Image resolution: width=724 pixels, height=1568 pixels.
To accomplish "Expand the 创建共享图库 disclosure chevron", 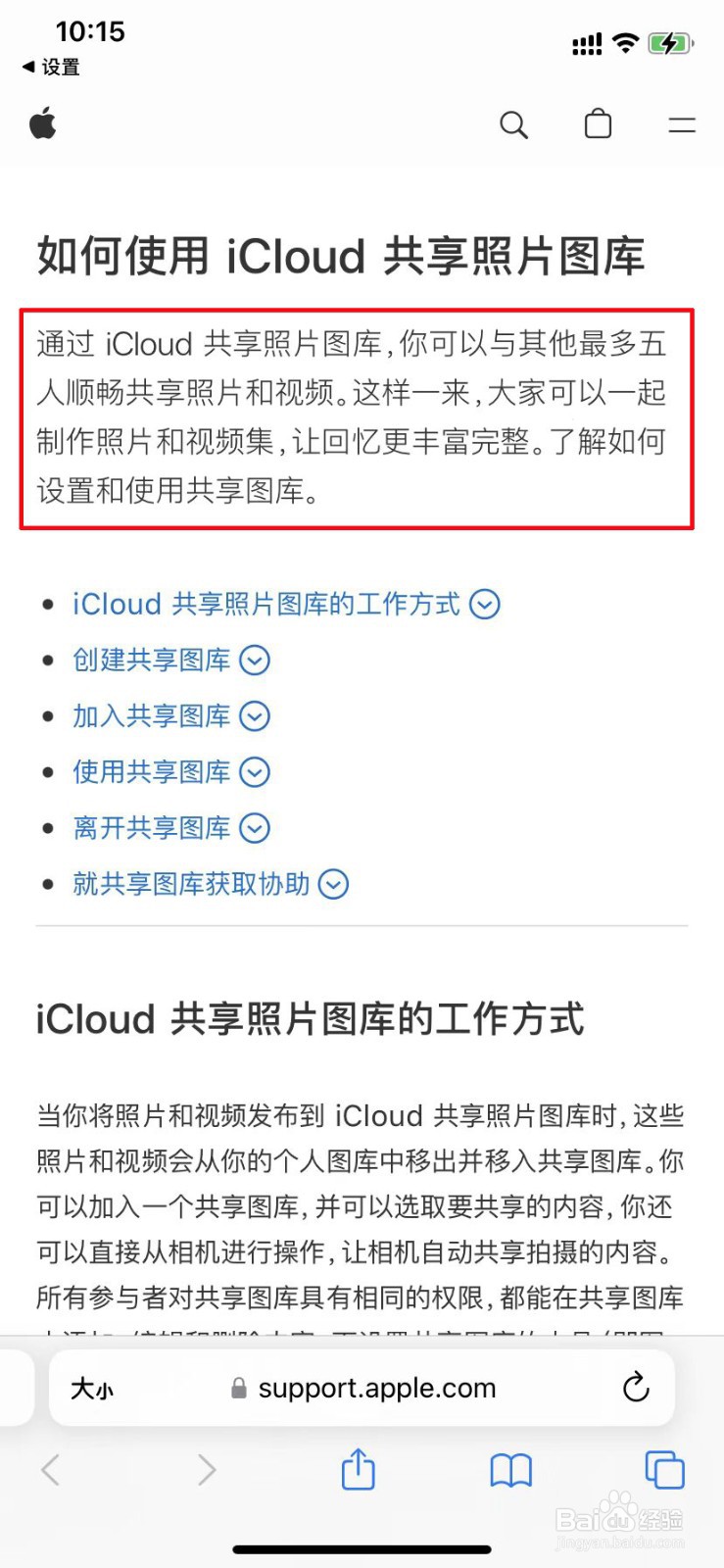I will point(254,661).
